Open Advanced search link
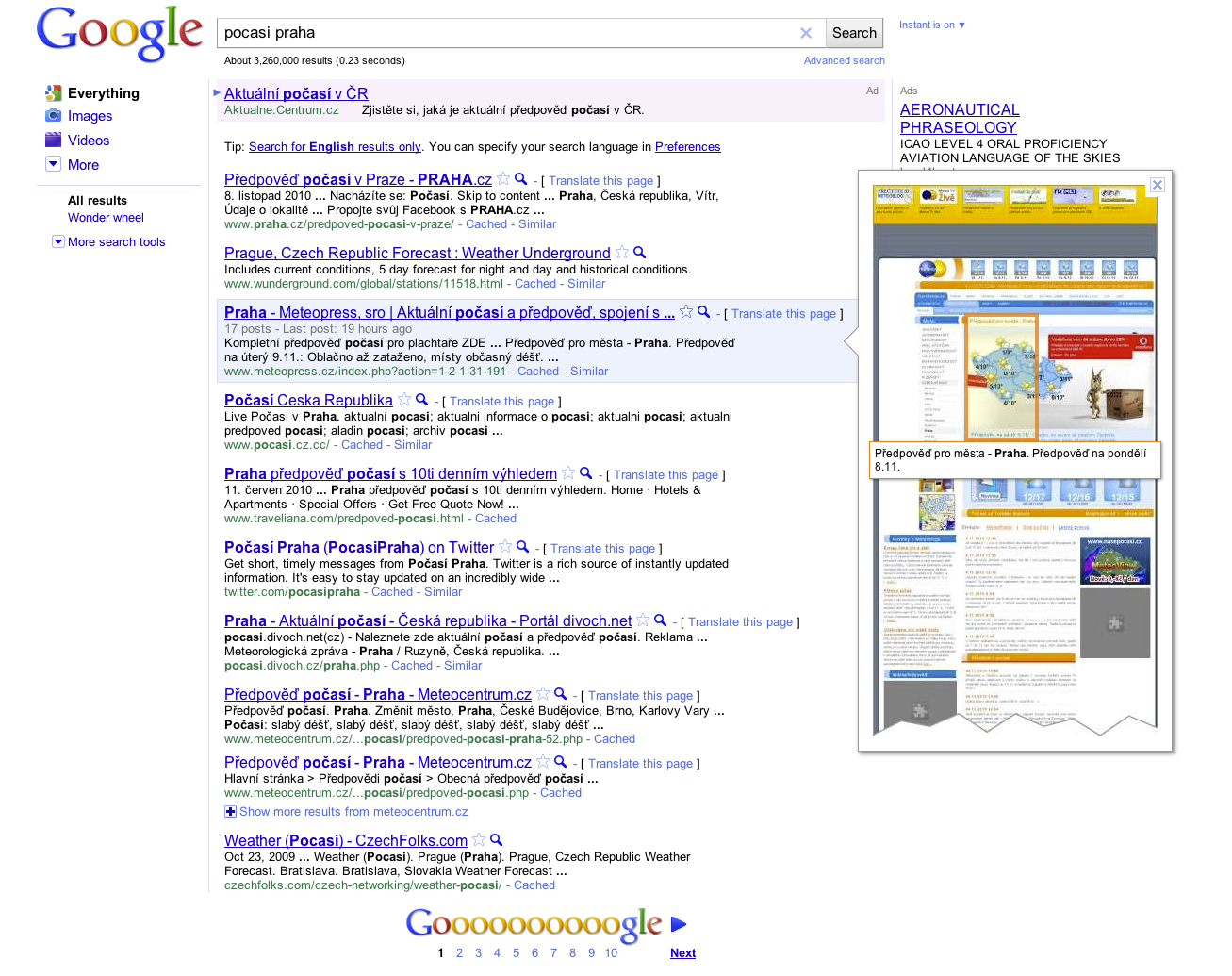Viewport: 1232px width, 976px height. pyautogui.click(x=845, y=60)
